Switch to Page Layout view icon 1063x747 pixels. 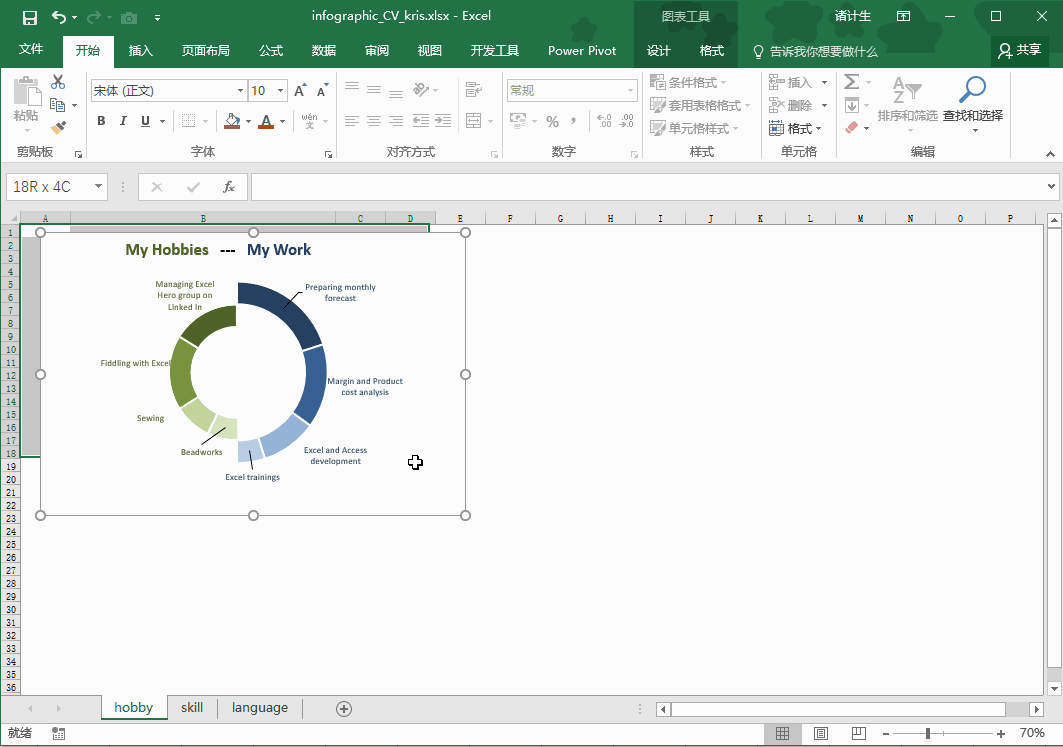point(820,733)
